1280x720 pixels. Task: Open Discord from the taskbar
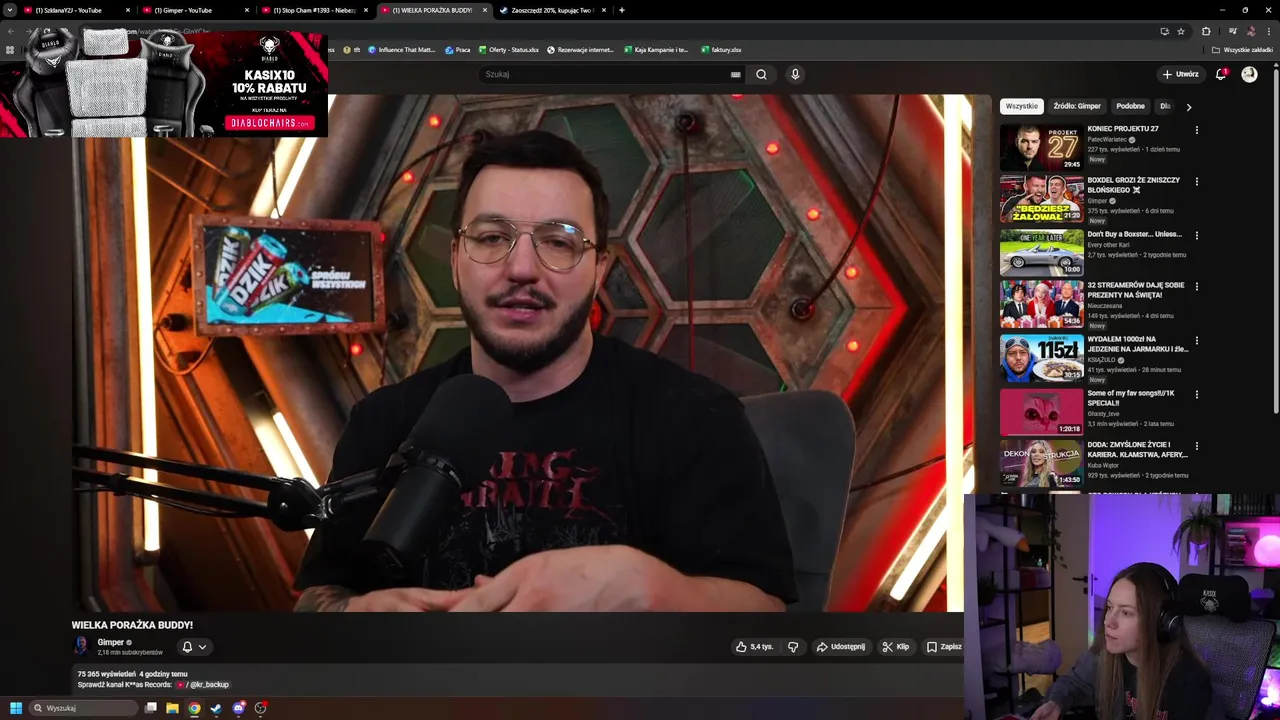[x=238, y=708]
